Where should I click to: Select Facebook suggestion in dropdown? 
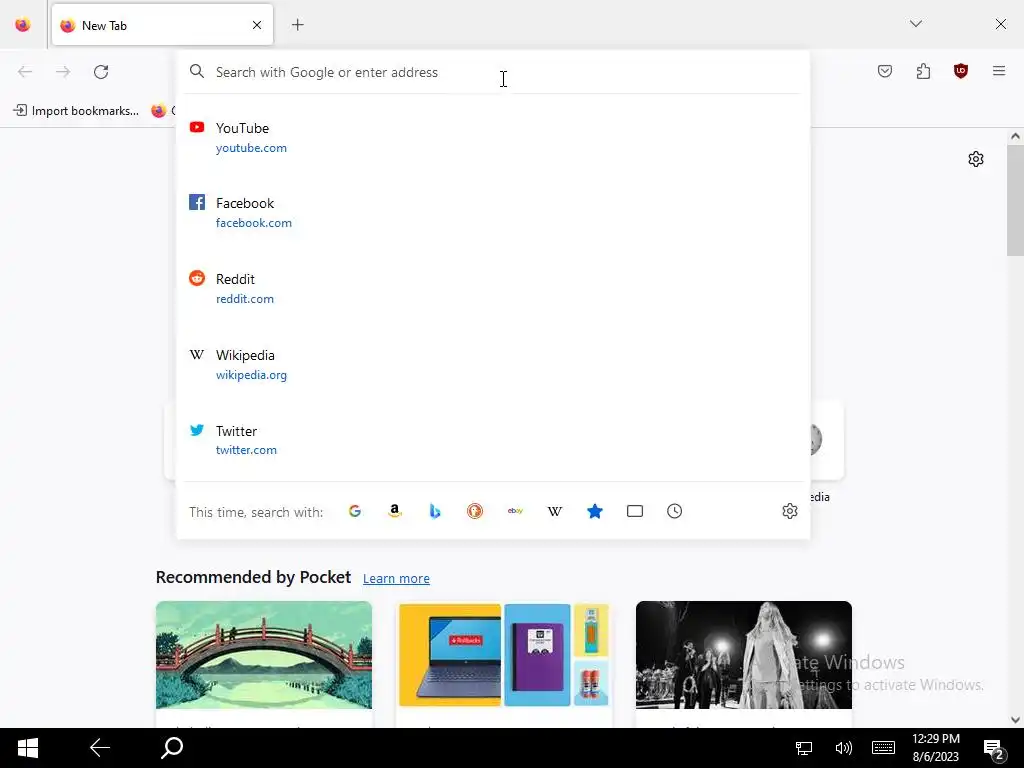coord(493,212)
